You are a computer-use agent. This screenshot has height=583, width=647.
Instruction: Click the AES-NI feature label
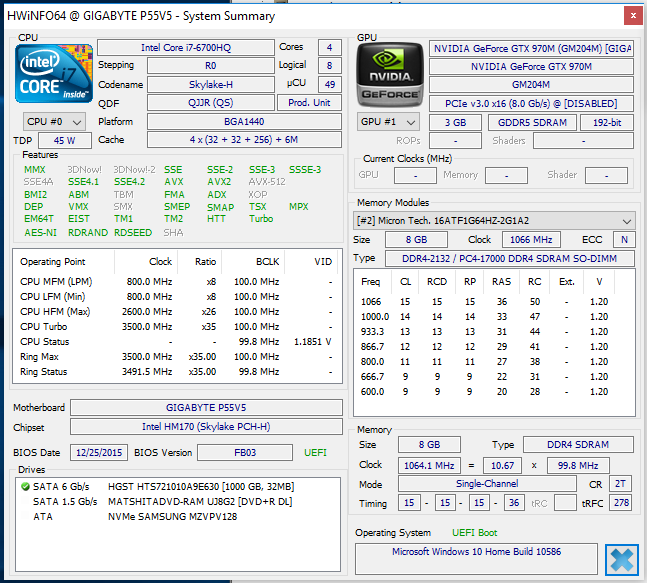click(x=40, y=233)
